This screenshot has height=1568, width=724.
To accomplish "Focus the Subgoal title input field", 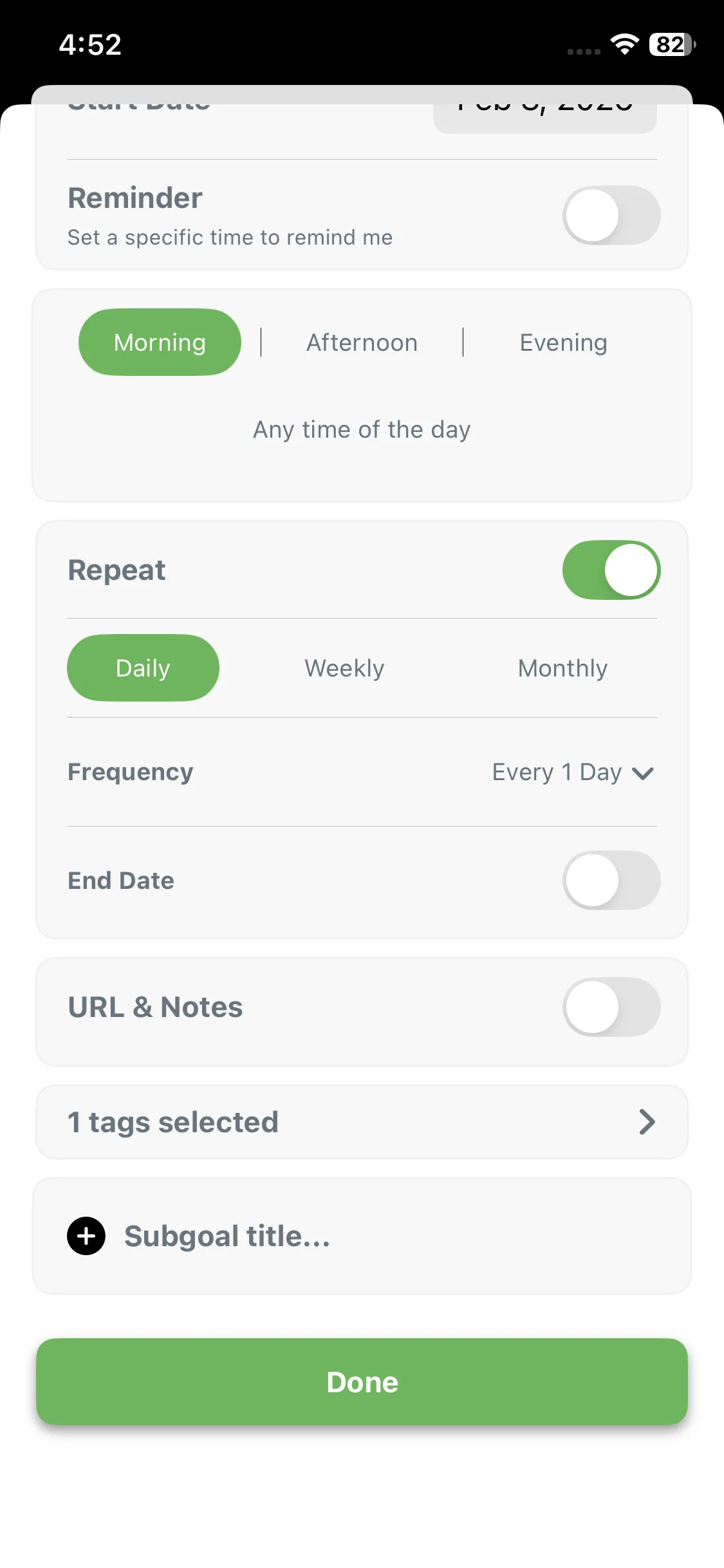I will click(x=386, y=1236).
